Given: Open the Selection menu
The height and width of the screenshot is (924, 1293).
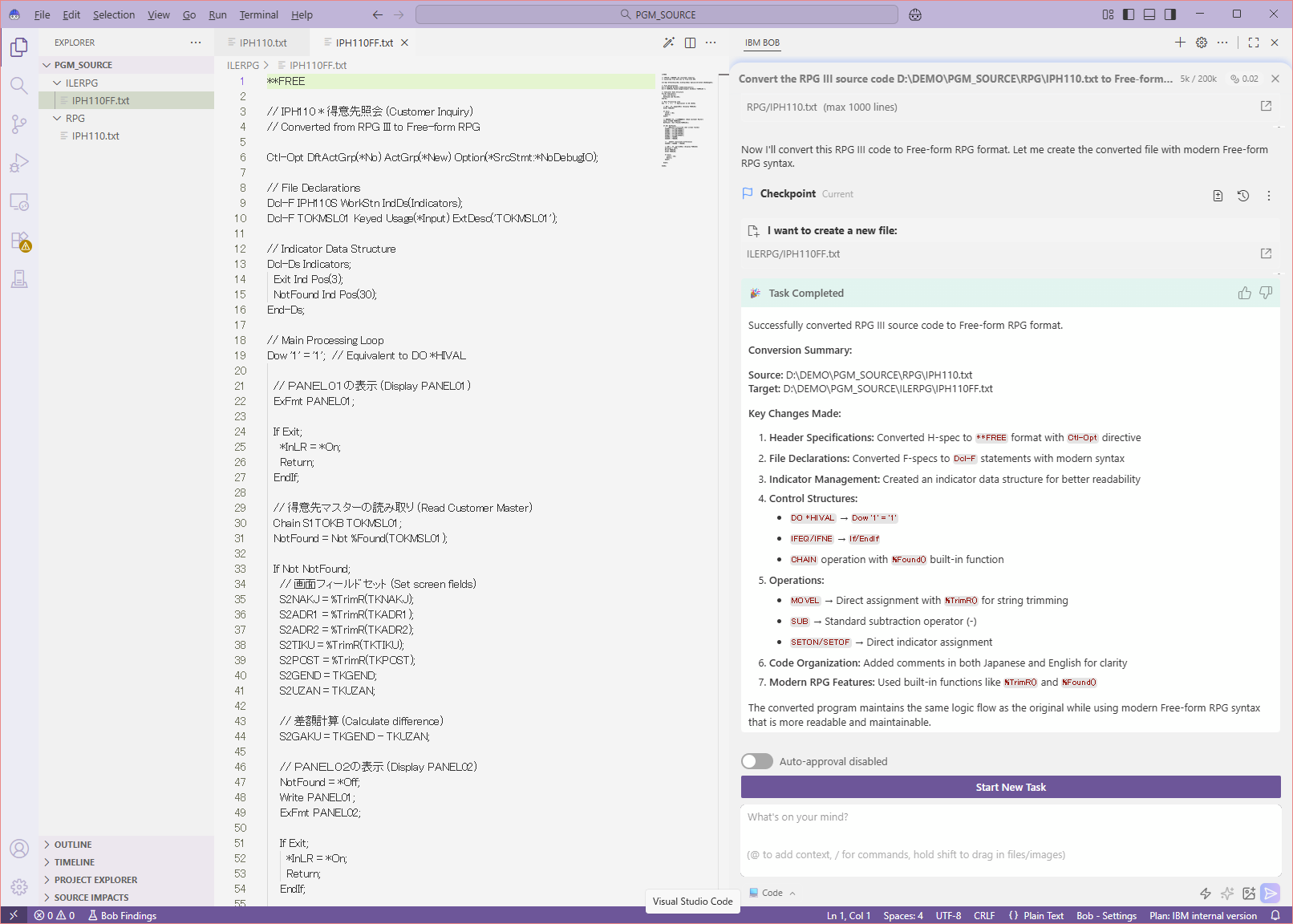Looking at the screenshot, I should pyautogui.click(x=114, y=14).
